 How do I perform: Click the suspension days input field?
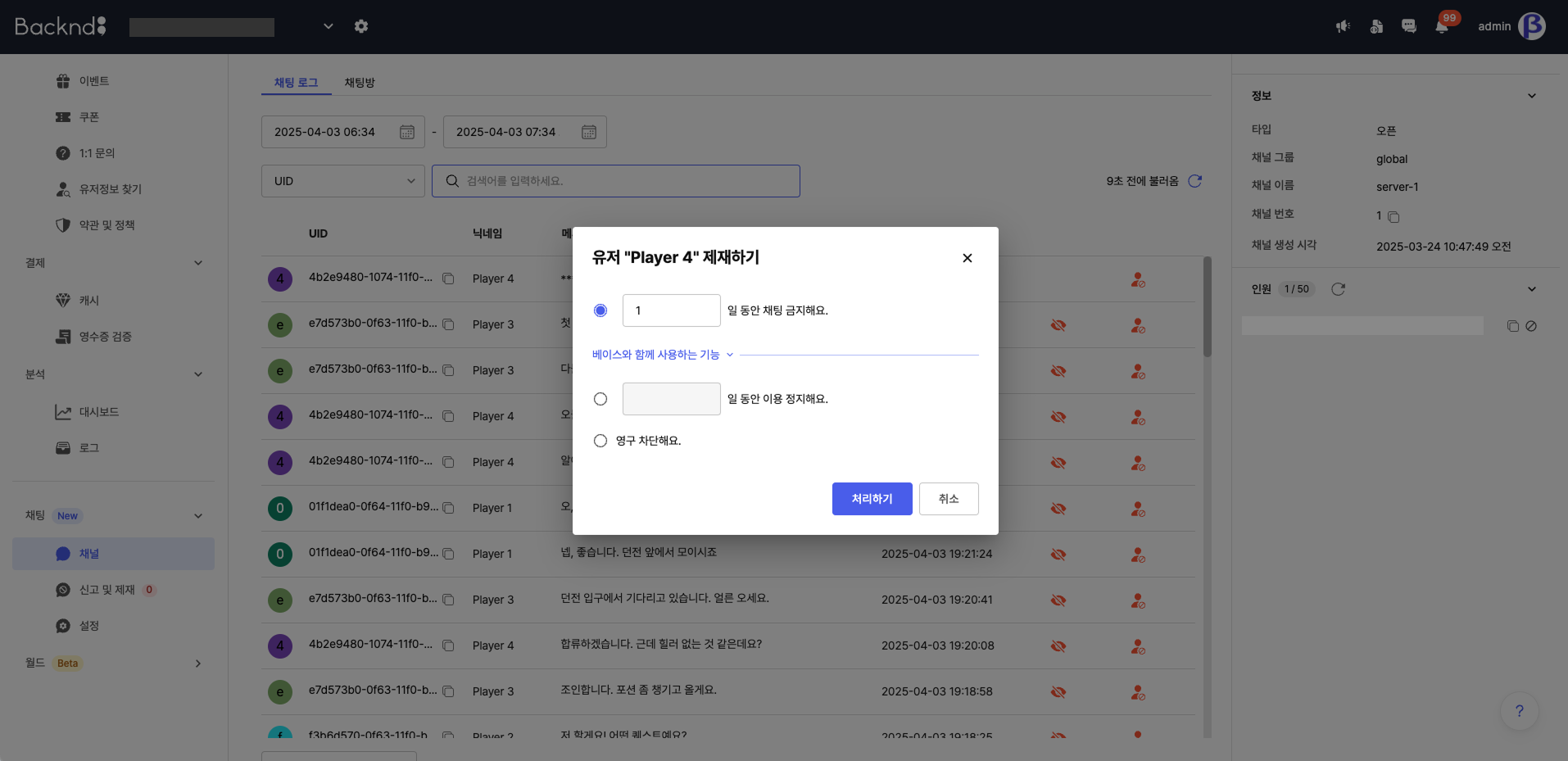click(x=672, y=399)
